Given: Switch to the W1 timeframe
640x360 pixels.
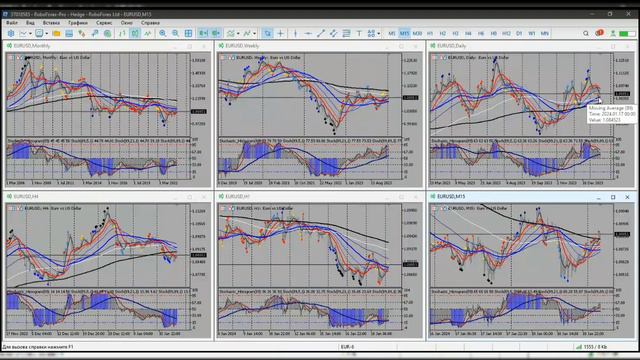Looking at the screenshot, I should (x=531, y=33).
